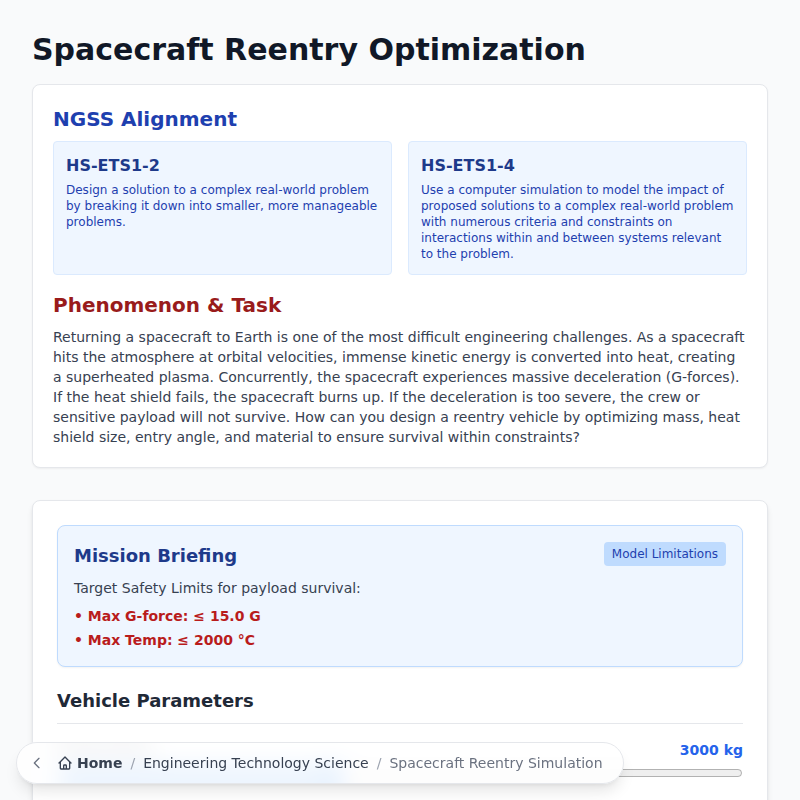Click the back chevron in the navigation bar
800x800 pixels.
[36, 763]
